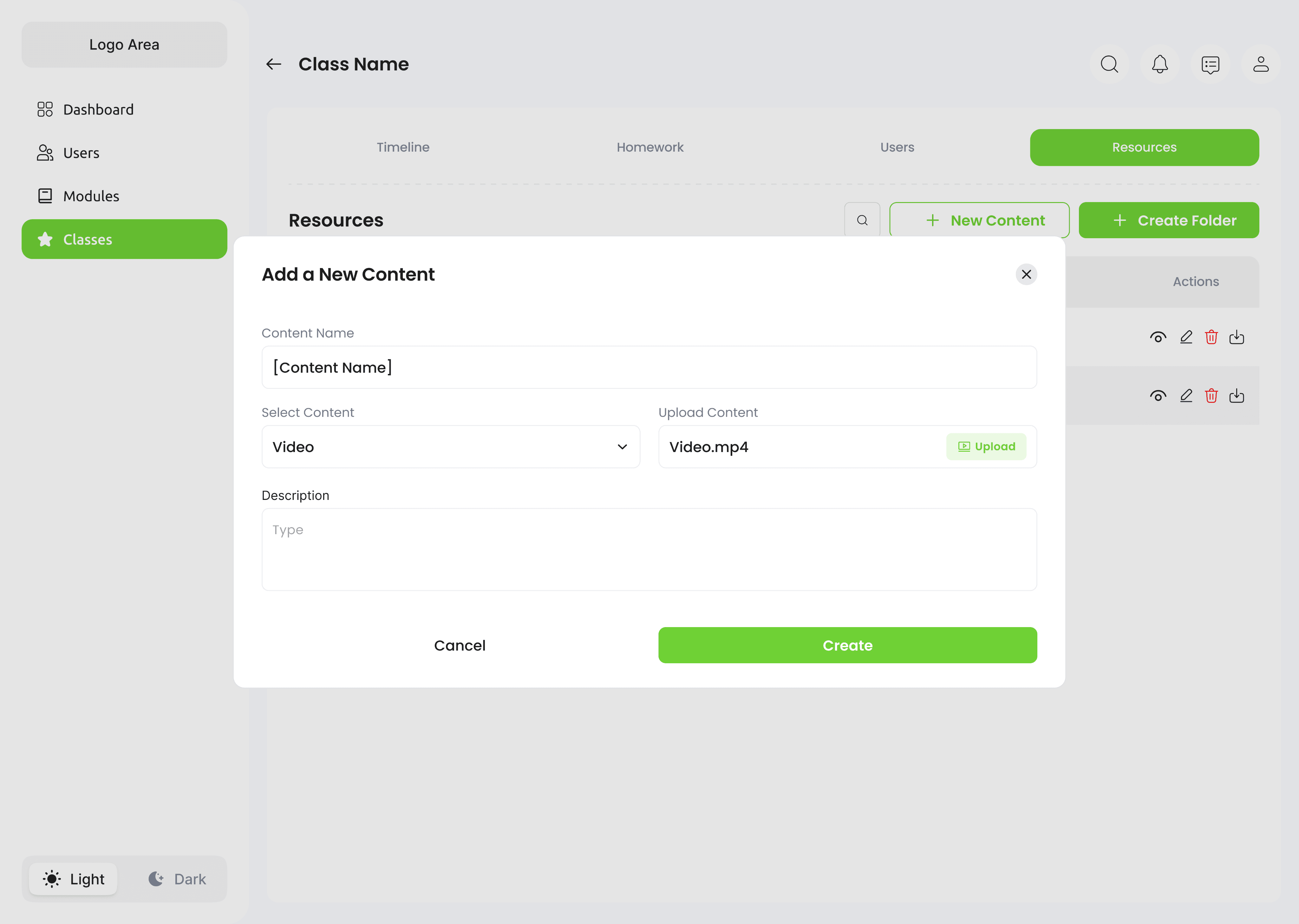The height and width of the screenshot is (924, 1299).
Task: Expand the Select Content Video dropdown
Action: [x=450, y=447]
